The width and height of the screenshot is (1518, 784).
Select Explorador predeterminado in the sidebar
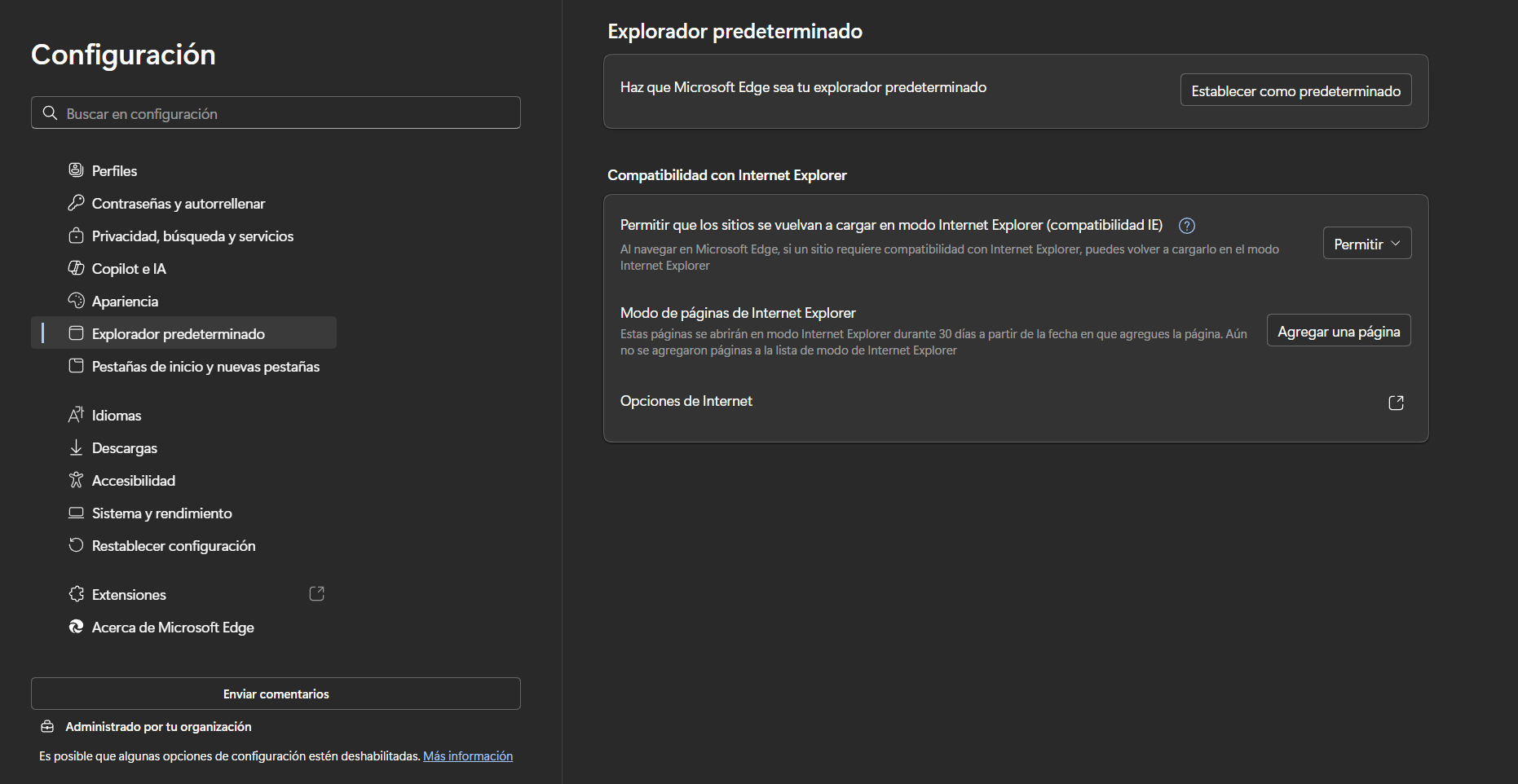coord(183,333)
